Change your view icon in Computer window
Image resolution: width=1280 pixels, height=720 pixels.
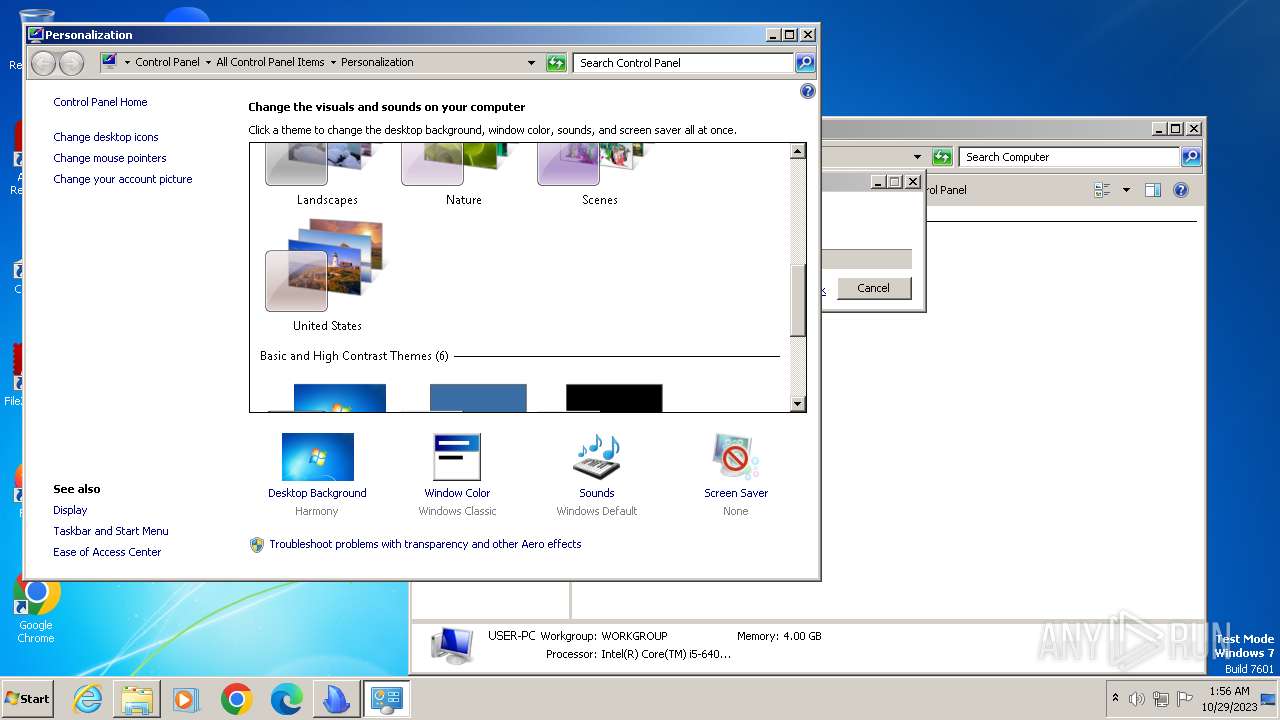pos(1103,190)
